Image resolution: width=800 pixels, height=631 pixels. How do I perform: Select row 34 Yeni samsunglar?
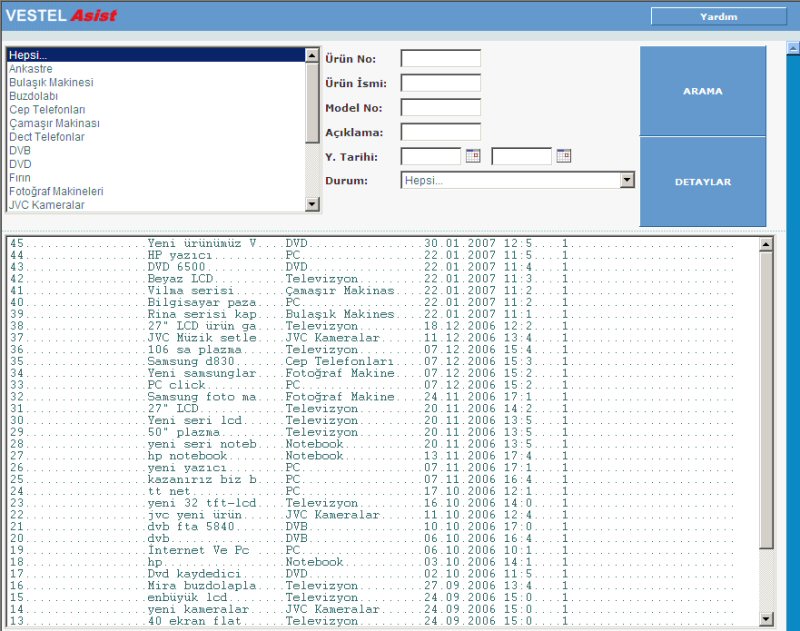pyautogui.click(x=383, y=373)
